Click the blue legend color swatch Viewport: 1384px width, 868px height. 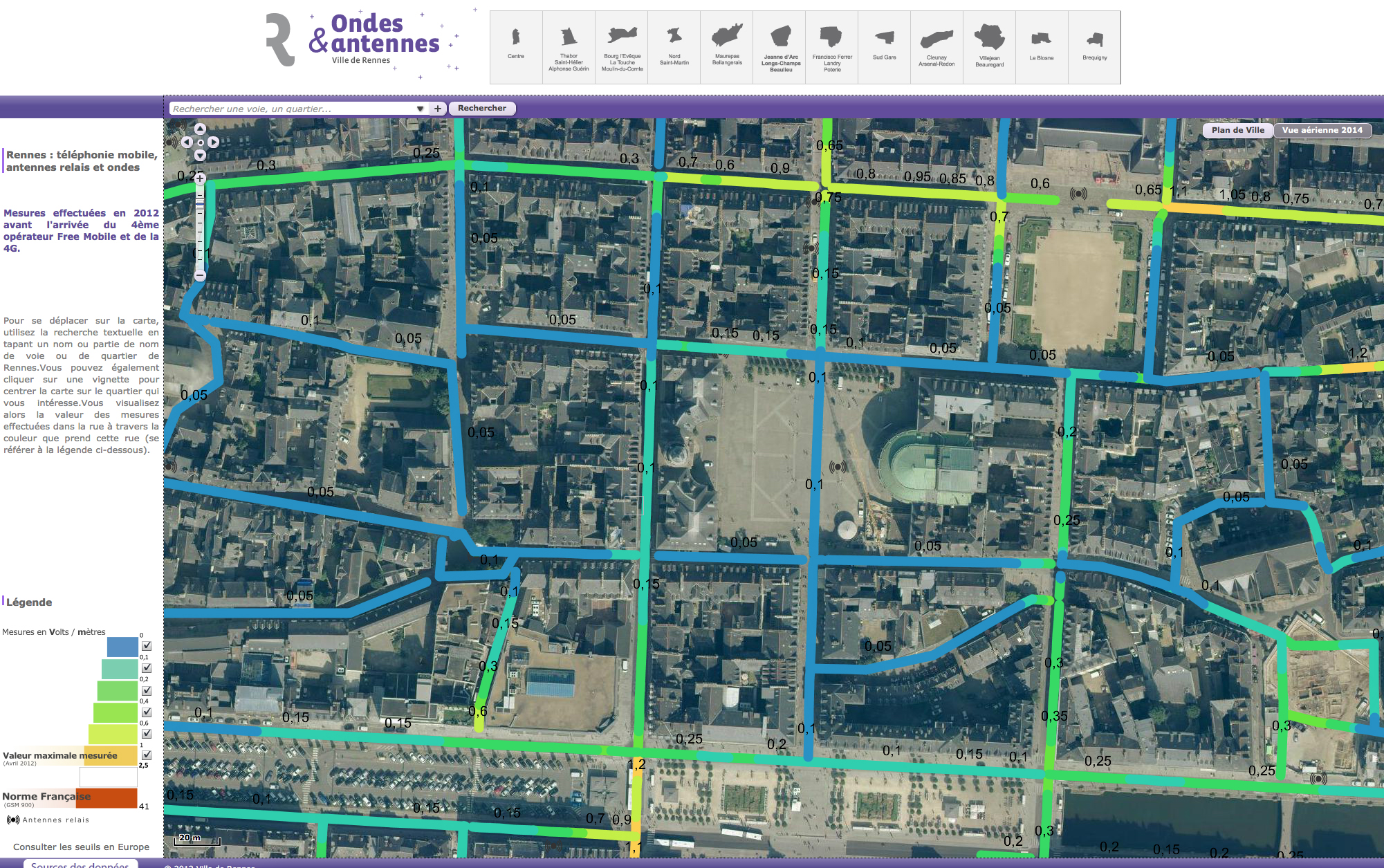122,646
